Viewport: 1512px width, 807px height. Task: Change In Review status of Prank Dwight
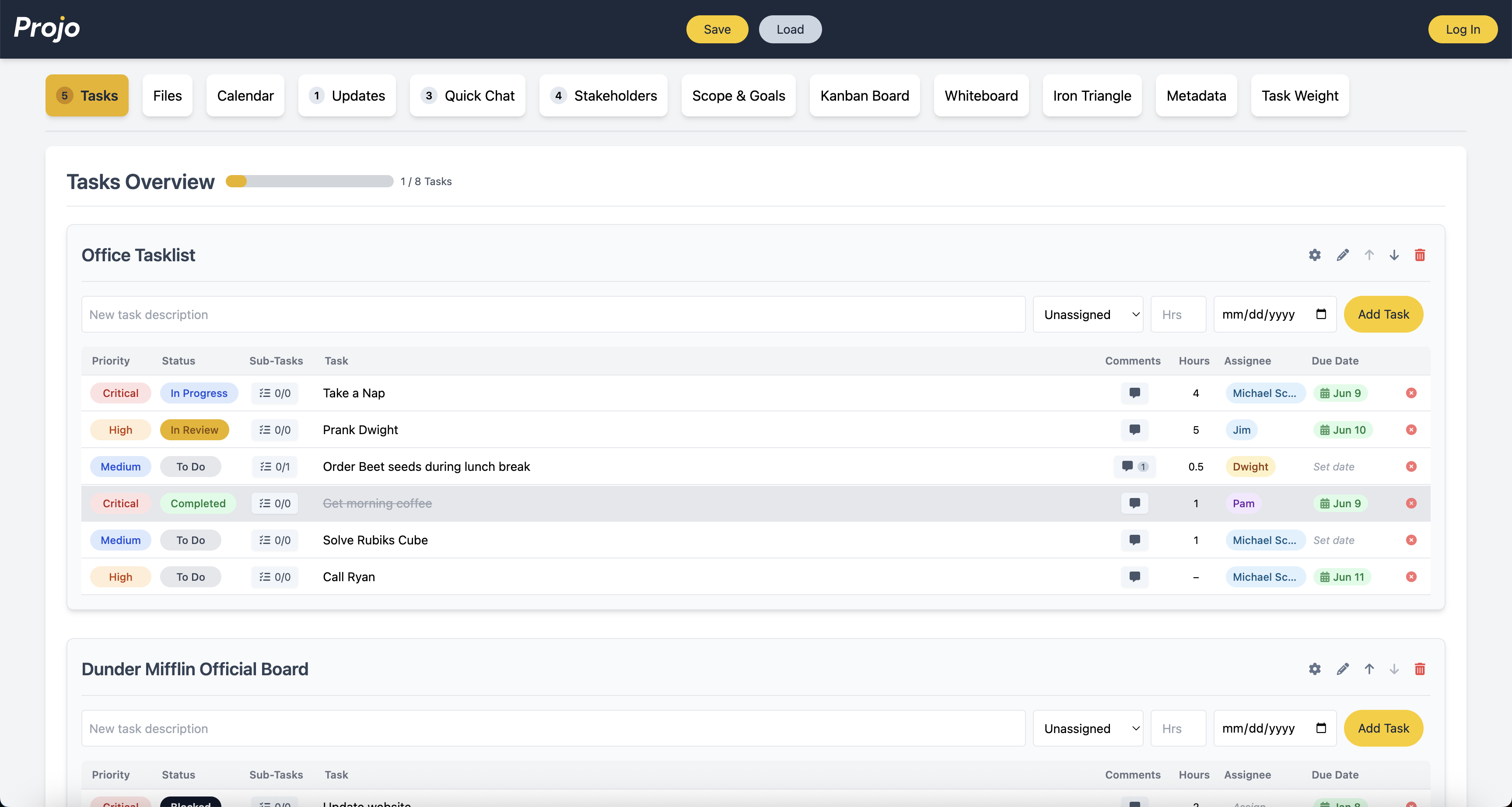click(x=194, y=430)
